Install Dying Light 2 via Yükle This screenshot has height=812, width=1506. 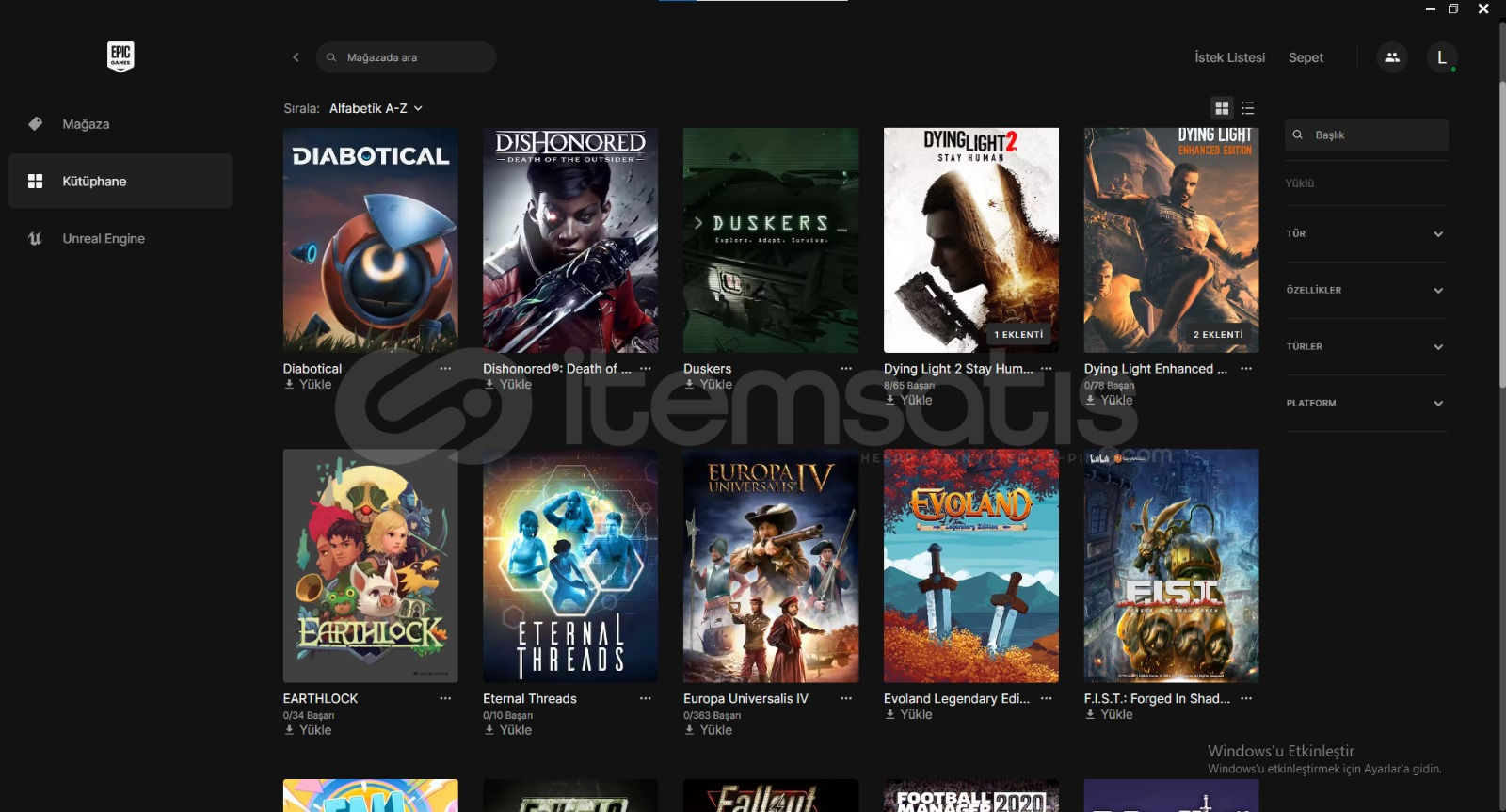(909, 400)
